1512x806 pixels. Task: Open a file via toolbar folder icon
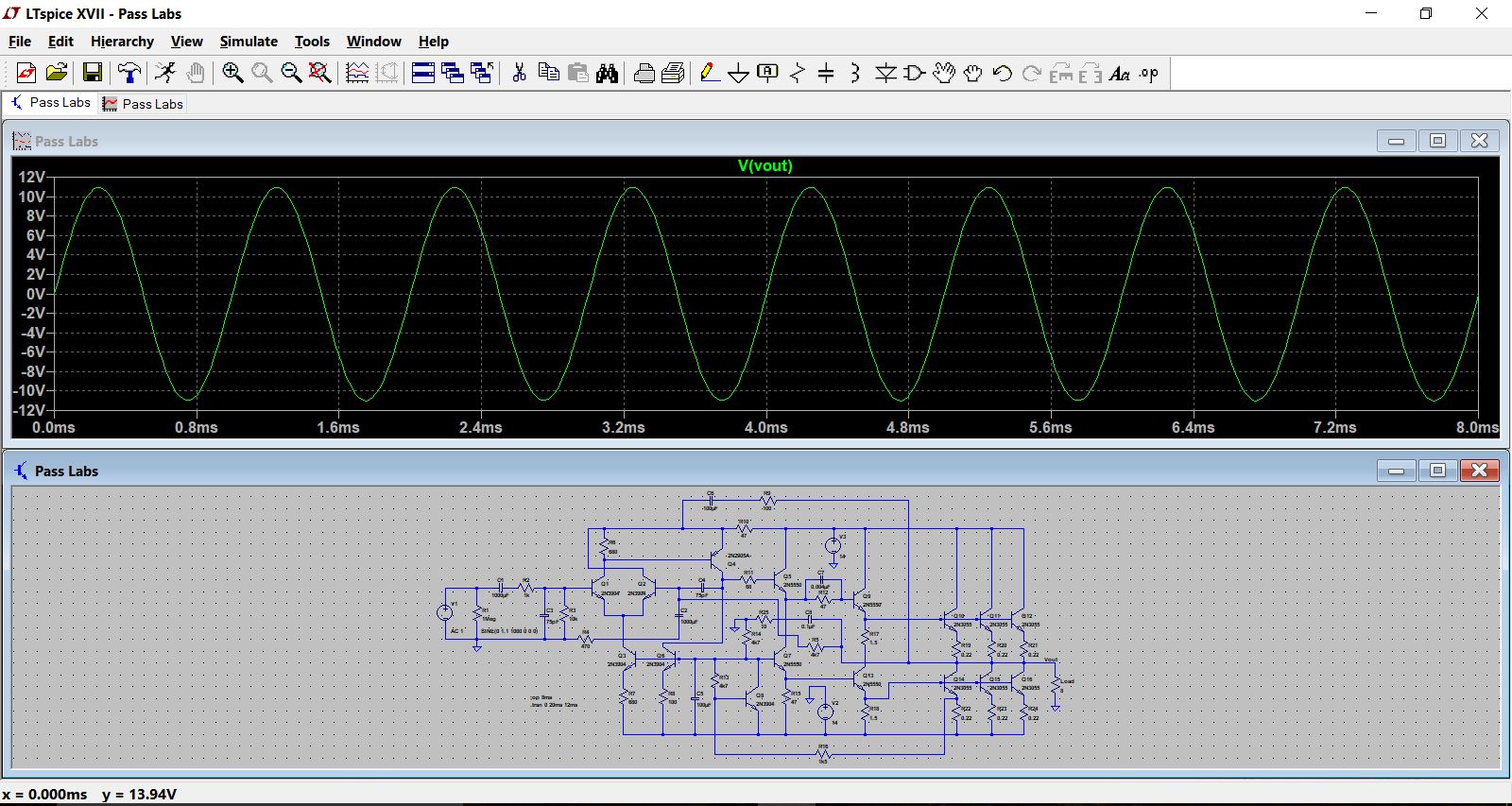click(x=57, y=73)
